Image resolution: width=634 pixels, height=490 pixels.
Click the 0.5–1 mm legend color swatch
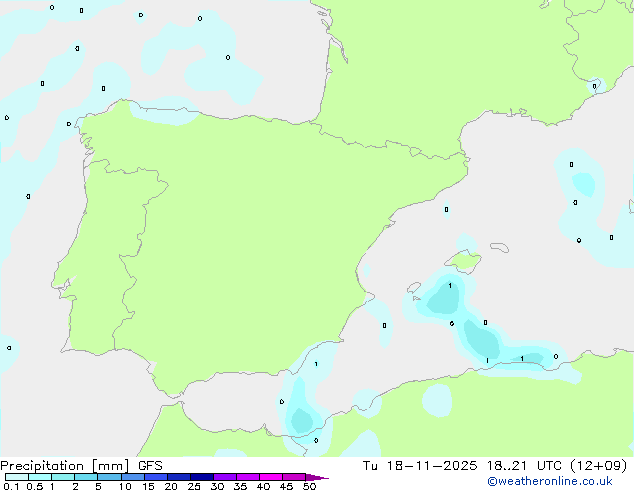tap(40, 477)
